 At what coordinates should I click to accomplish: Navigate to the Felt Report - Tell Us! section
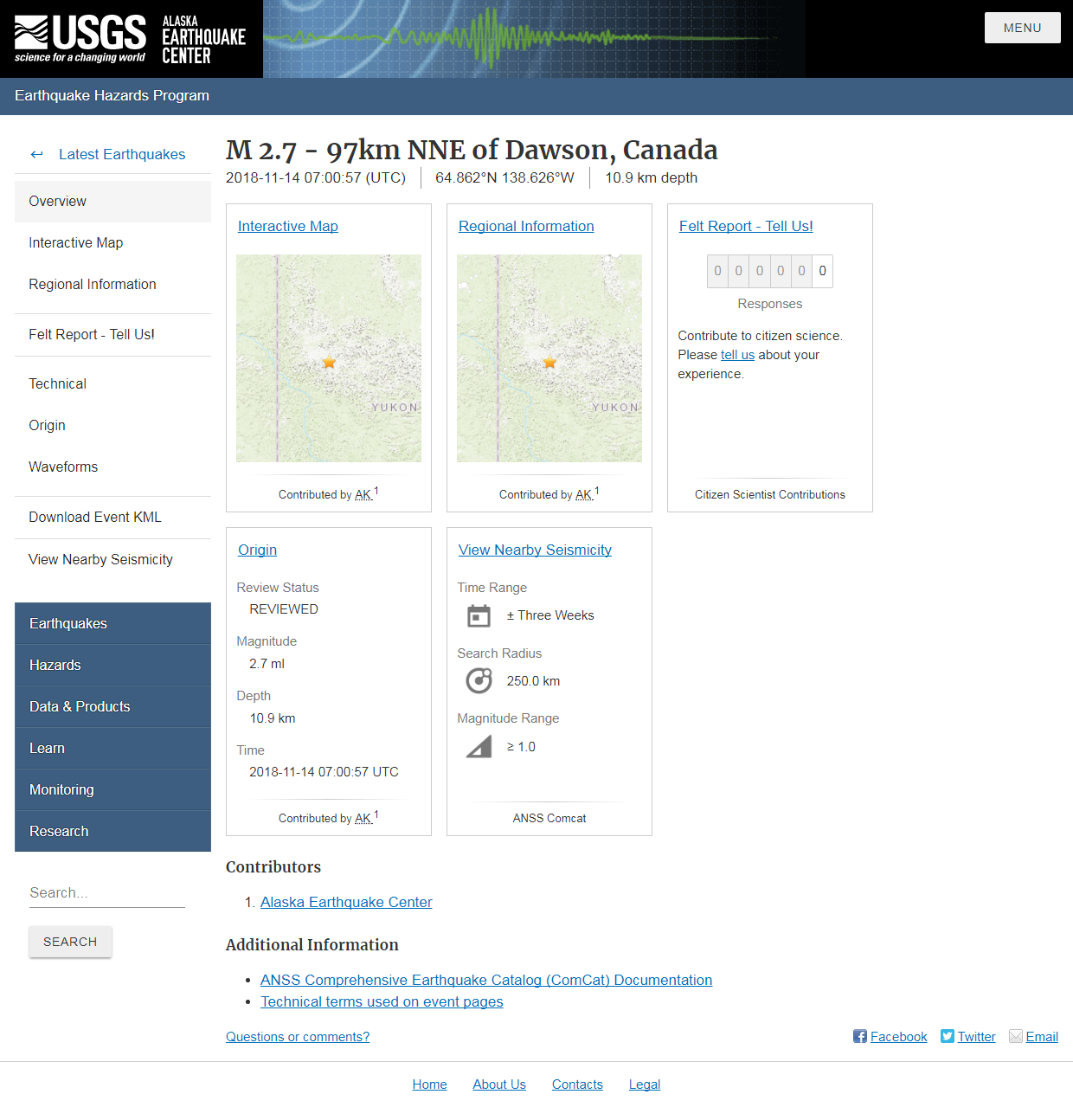pyautogui.click(x=91, y=334)
